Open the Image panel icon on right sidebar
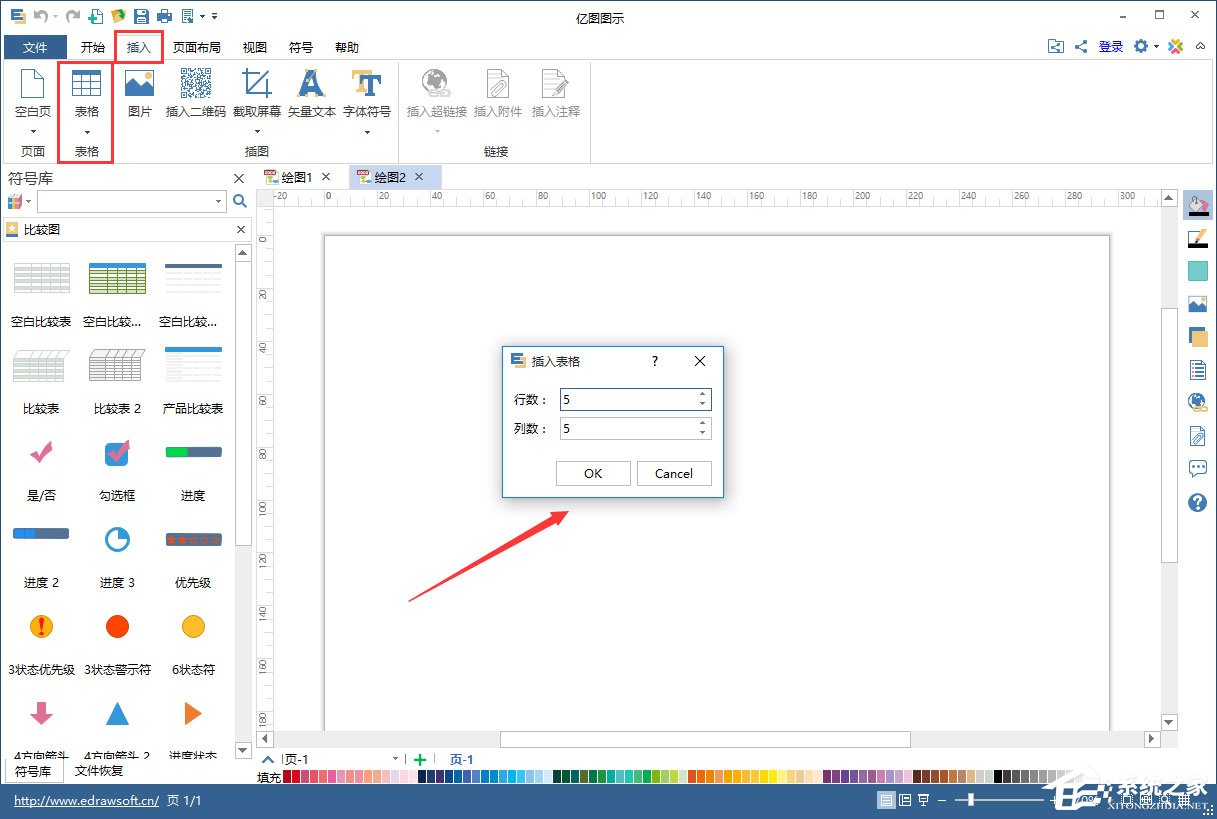Image resolution: width=1217 pixels, height=819 pixels. (x=1197, y=304)
